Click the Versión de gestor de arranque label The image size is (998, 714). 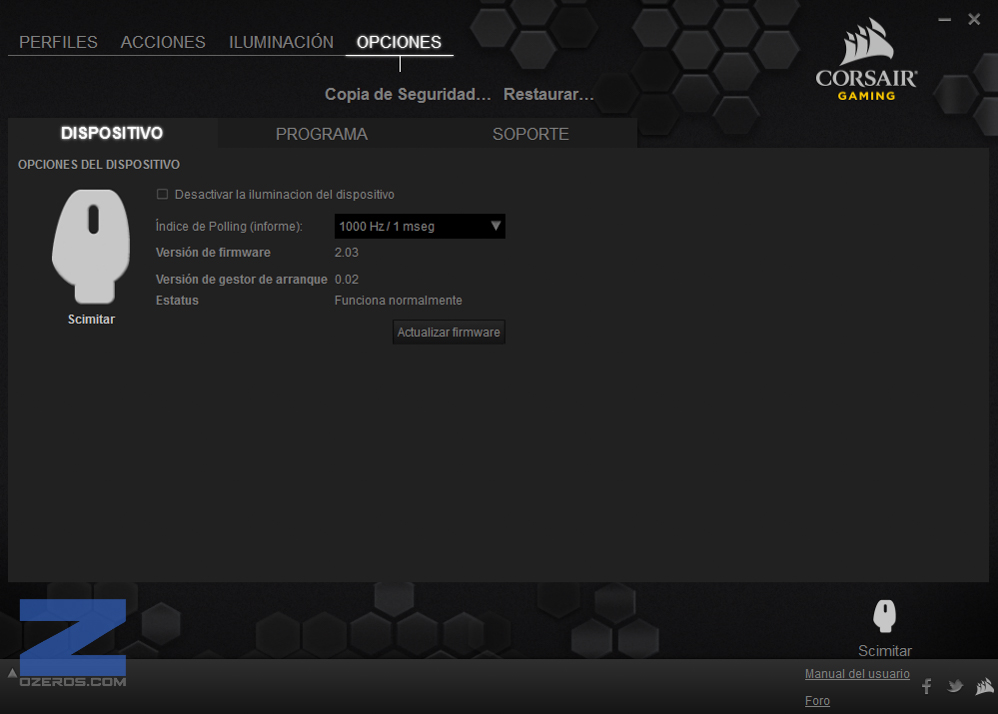pos(241,279)
